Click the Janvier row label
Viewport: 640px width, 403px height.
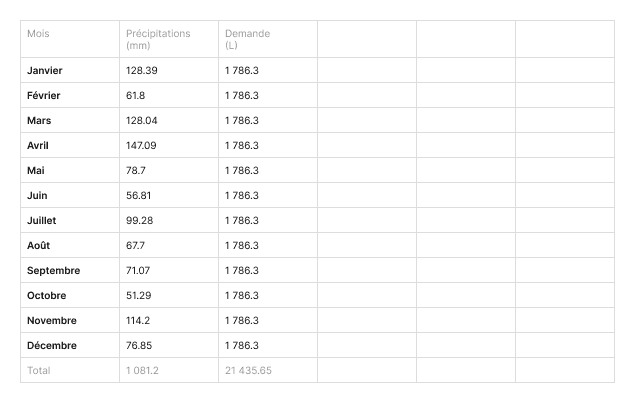coord(45,71)
